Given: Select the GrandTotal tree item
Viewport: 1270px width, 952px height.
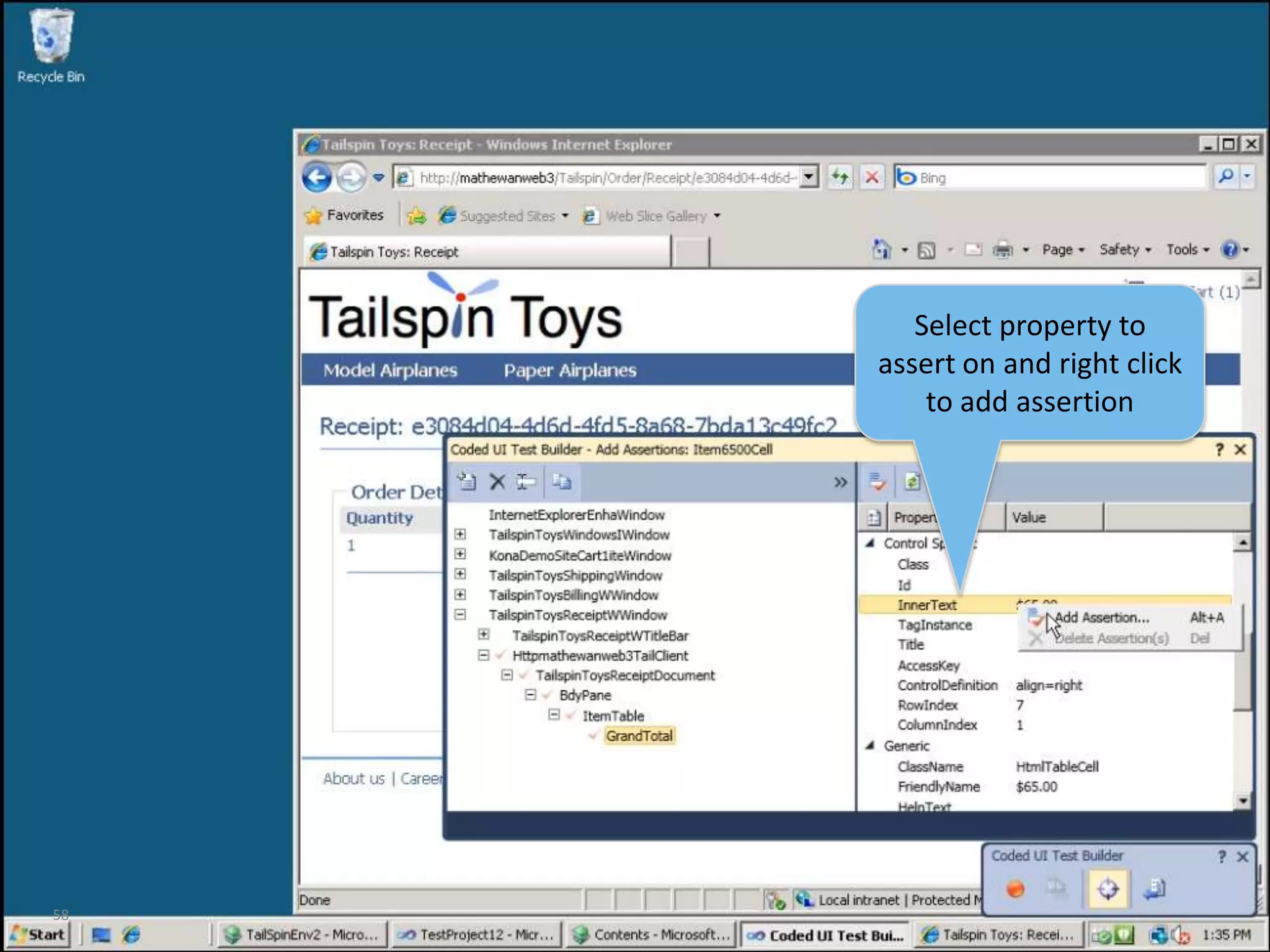Looking at the screenshot, I should pos(639,736).
